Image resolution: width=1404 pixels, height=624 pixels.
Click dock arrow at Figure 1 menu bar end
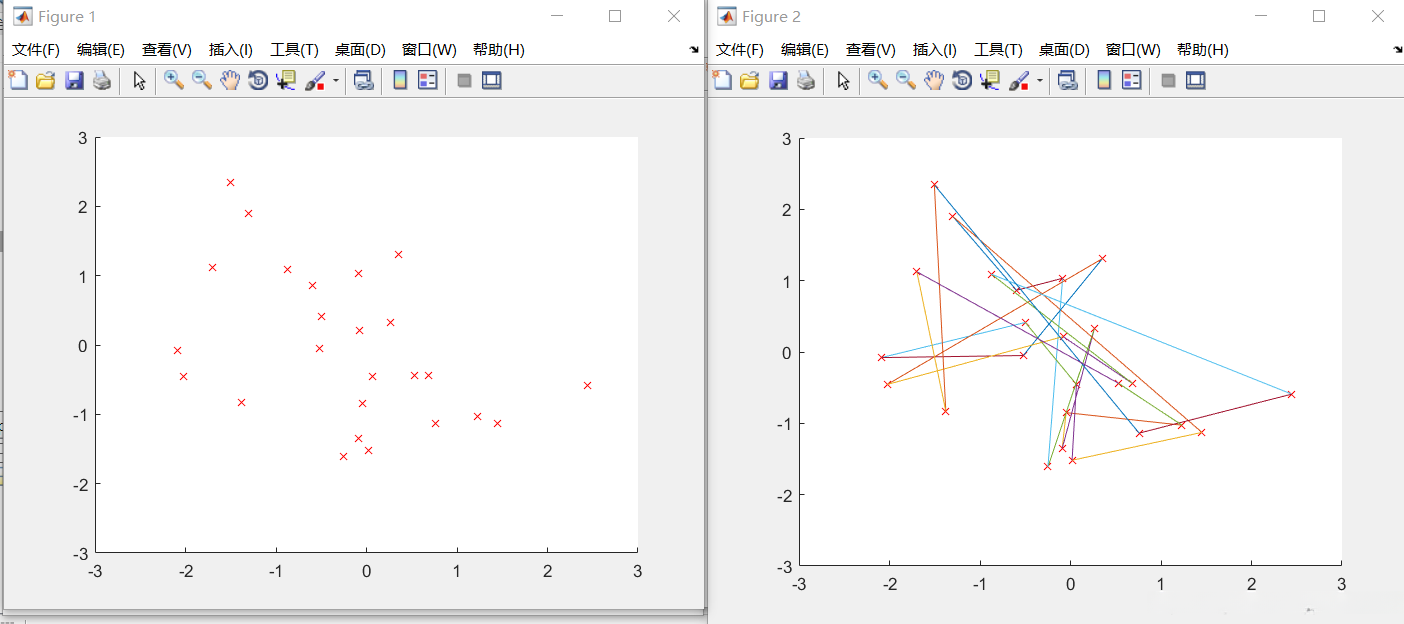[695, 49]
